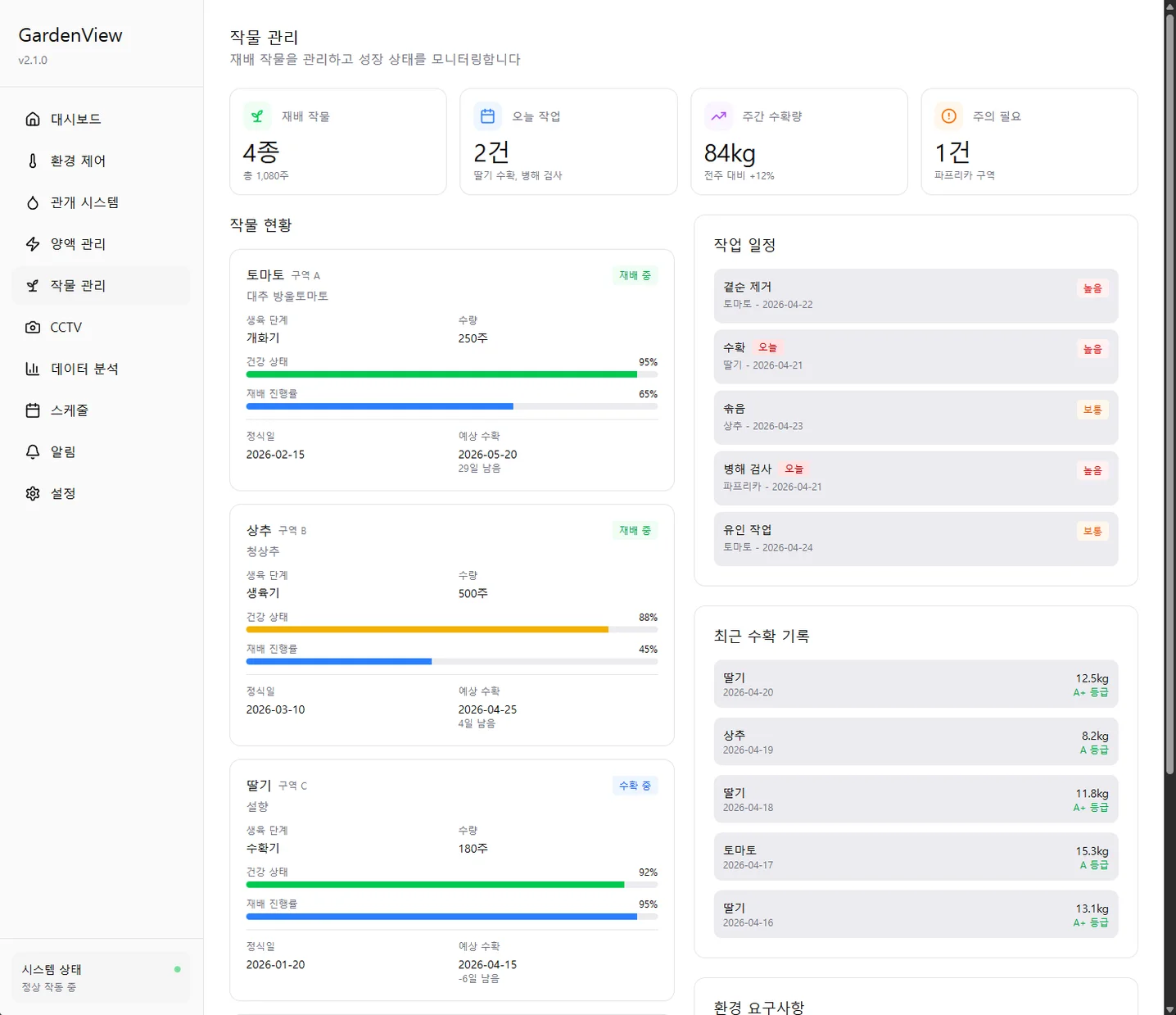The height and width of the screenshot is (1015, 1176).
Task: Click 토마토 예상 수확 date 2026-05-20
Action: pyautogui.click(x=487, y=454)
